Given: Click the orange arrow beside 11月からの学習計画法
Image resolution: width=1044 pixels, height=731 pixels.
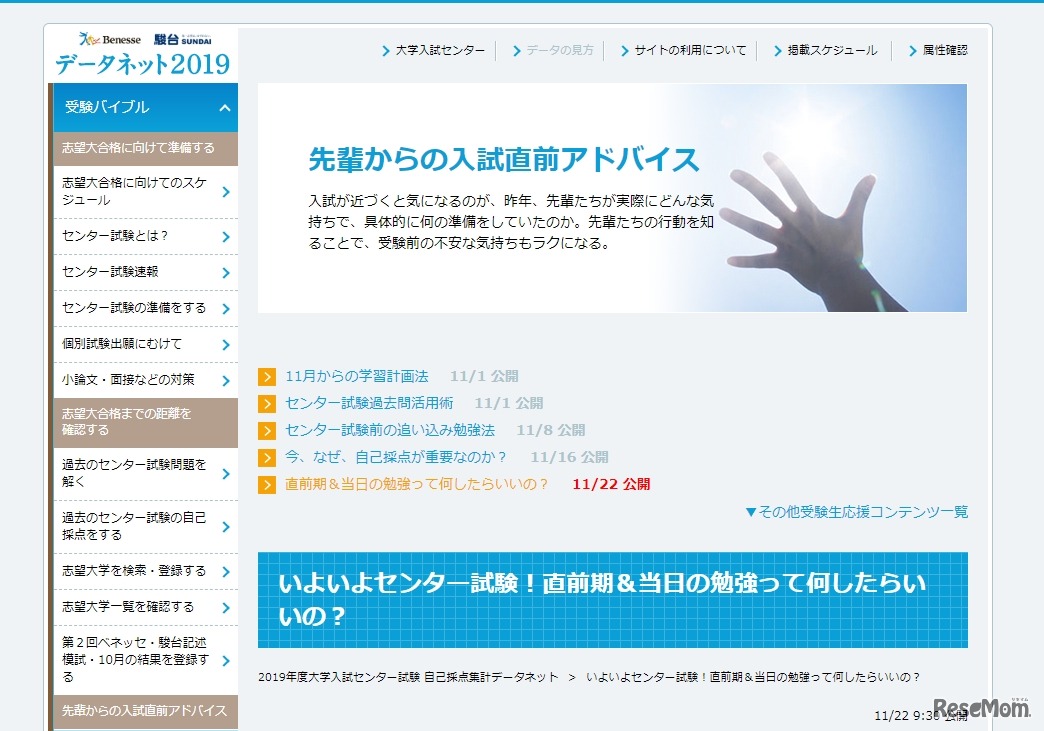Looking at the screenshot, I should tap(267, 377).
